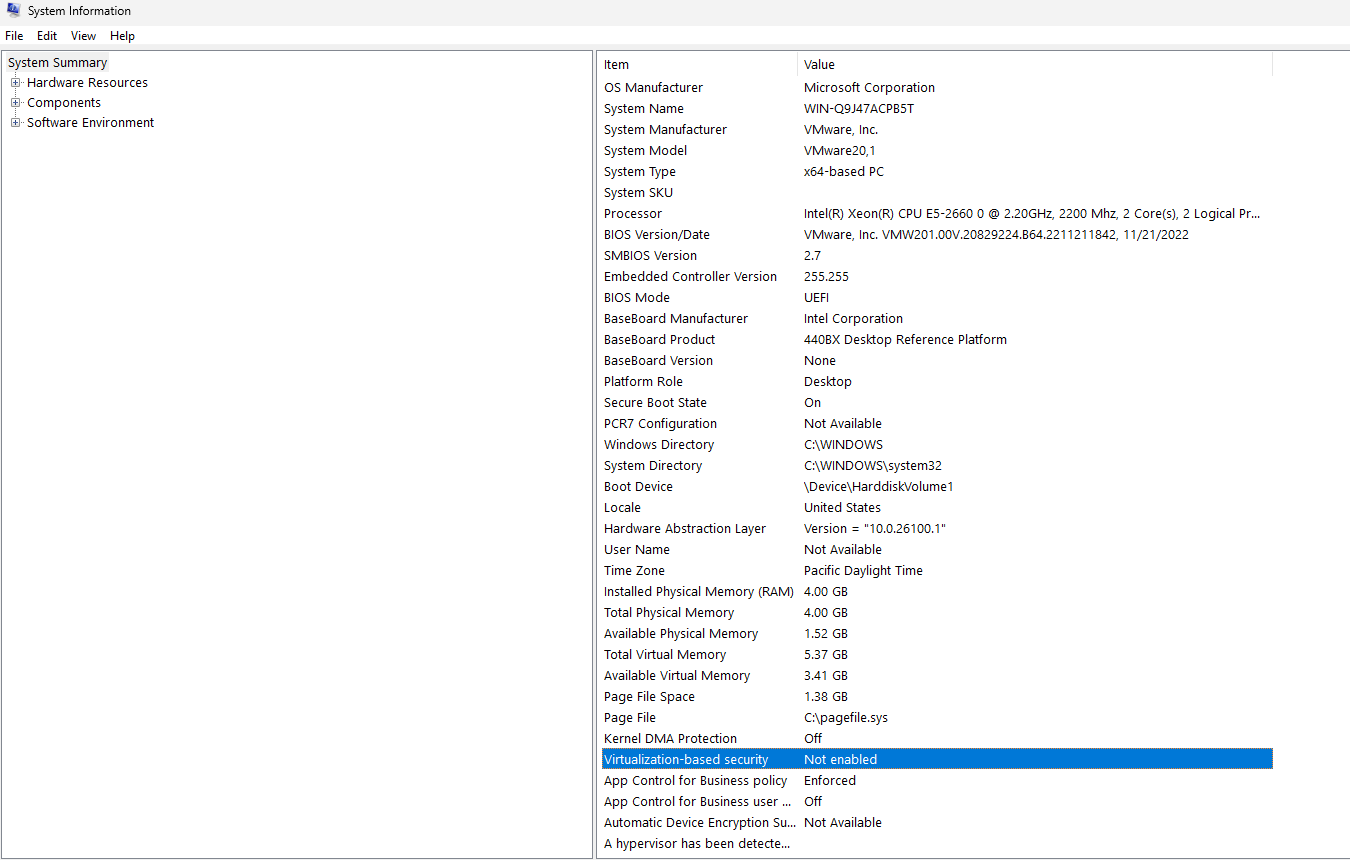
Task: Select the Installed Physical Memory (RAM) row
Action: pos(937,592)
